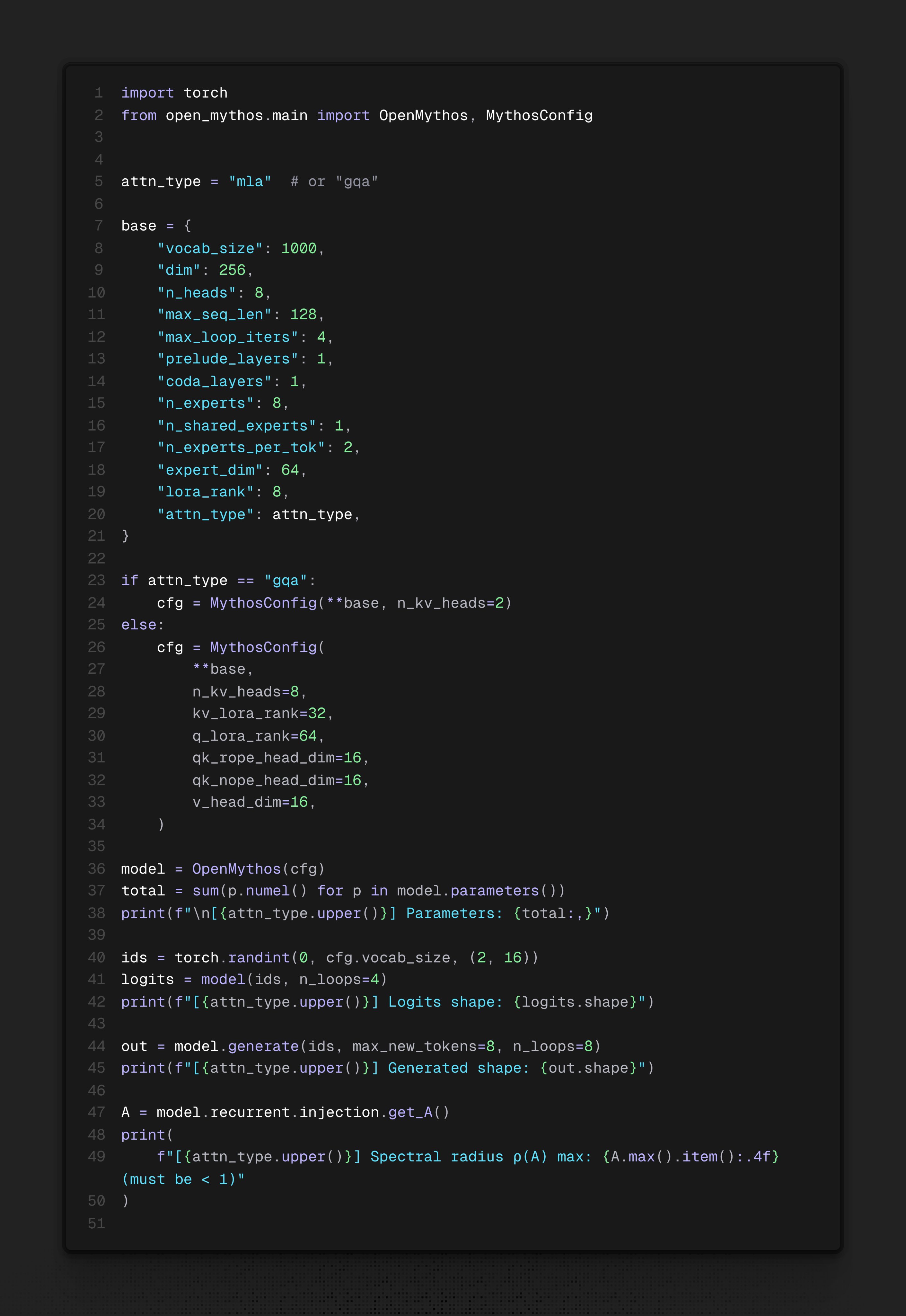This screenshot has width=906, height=1316.
Task: Click the qk_rope_head_dim=16 argument
Action: click(x=277, y=757)
